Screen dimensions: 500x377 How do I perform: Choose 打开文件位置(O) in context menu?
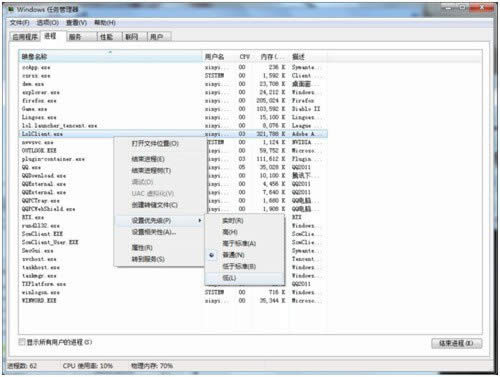155,143
